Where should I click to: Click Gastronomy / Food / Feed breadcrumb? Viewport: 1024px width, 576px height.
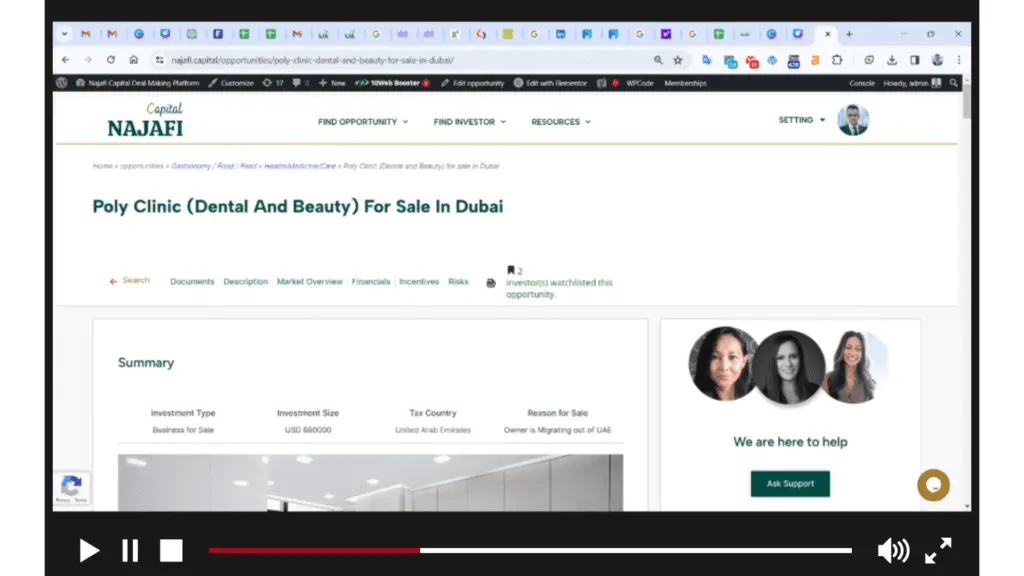pos(214,166)
